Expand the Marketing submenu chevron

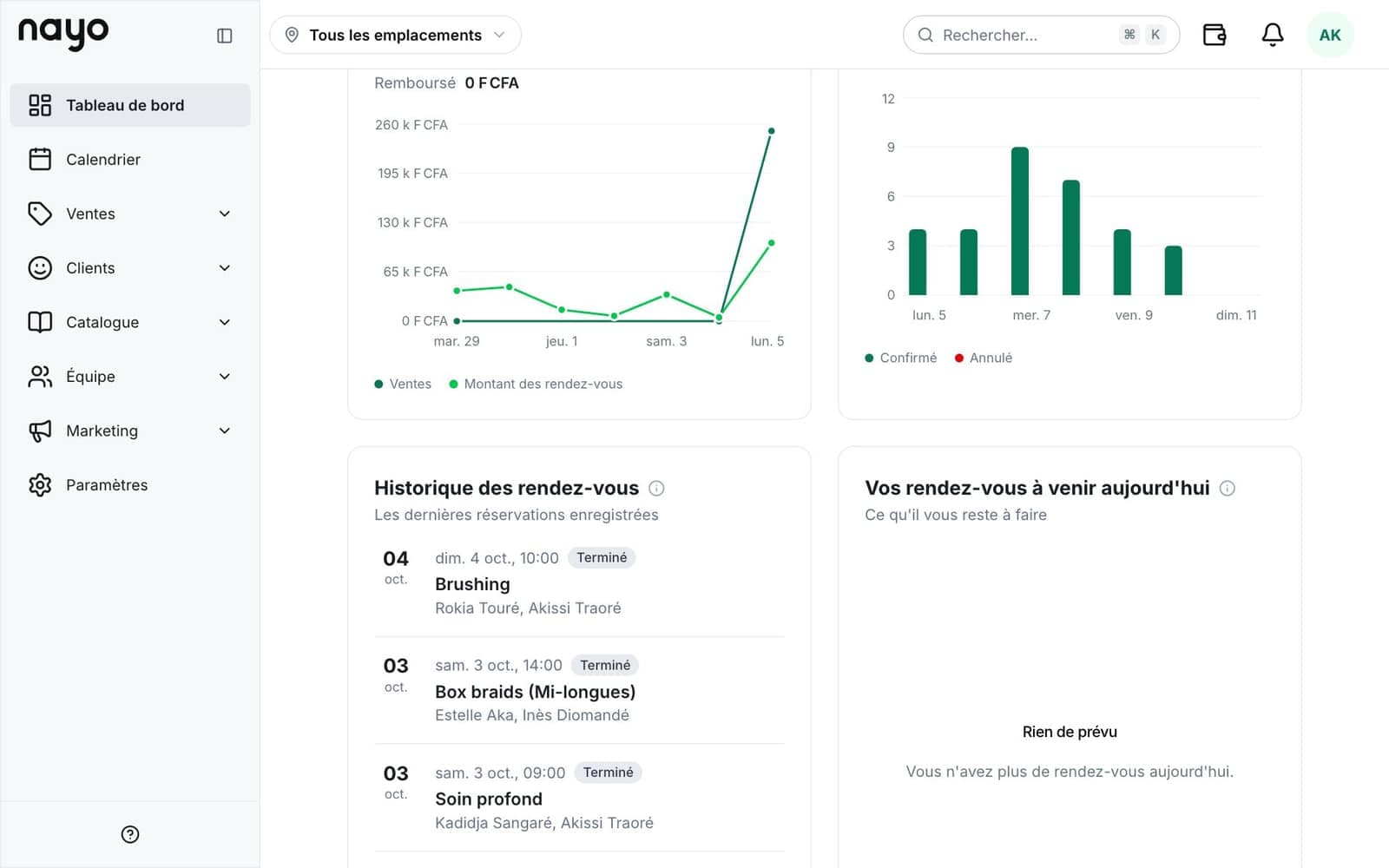pyautogui.click(x=225, y=431)
